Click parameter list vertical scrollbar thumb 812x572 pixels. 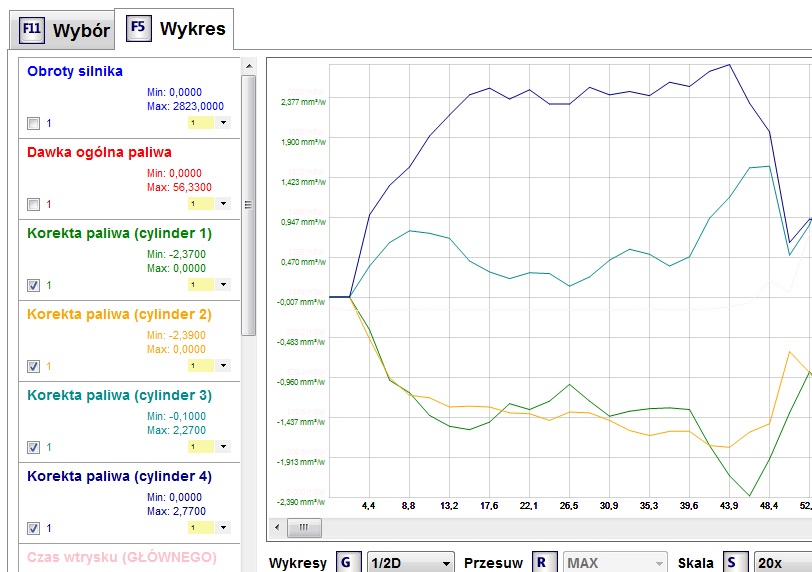coord(249,206)
